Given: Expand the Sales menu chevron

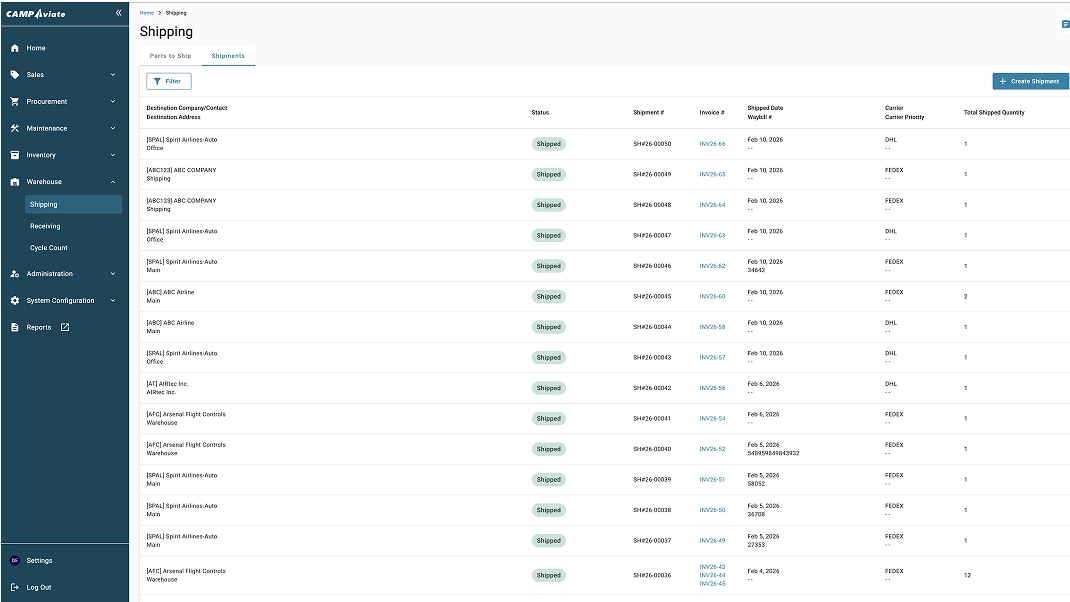Looking at the screenshot, I should click(113, 75).
